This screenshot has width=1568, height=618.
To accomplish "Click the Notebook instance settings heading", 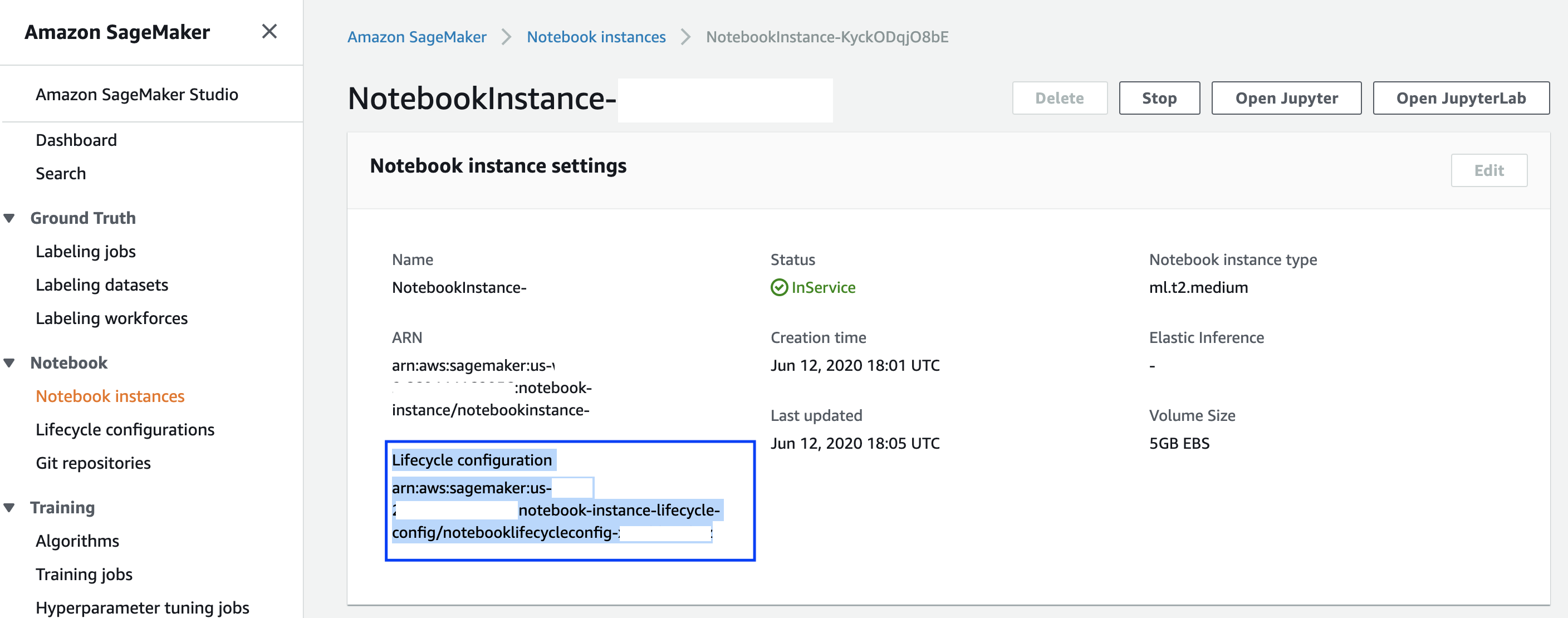I will pos(498,165).
